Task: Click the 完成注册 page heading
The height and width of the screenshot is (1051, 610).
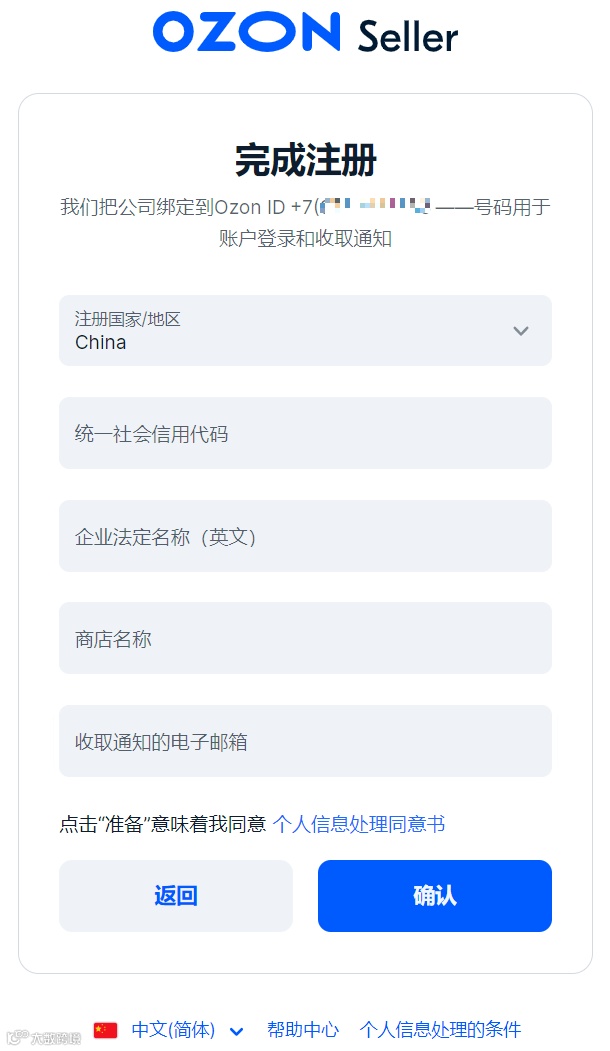Action: (304, 158)
